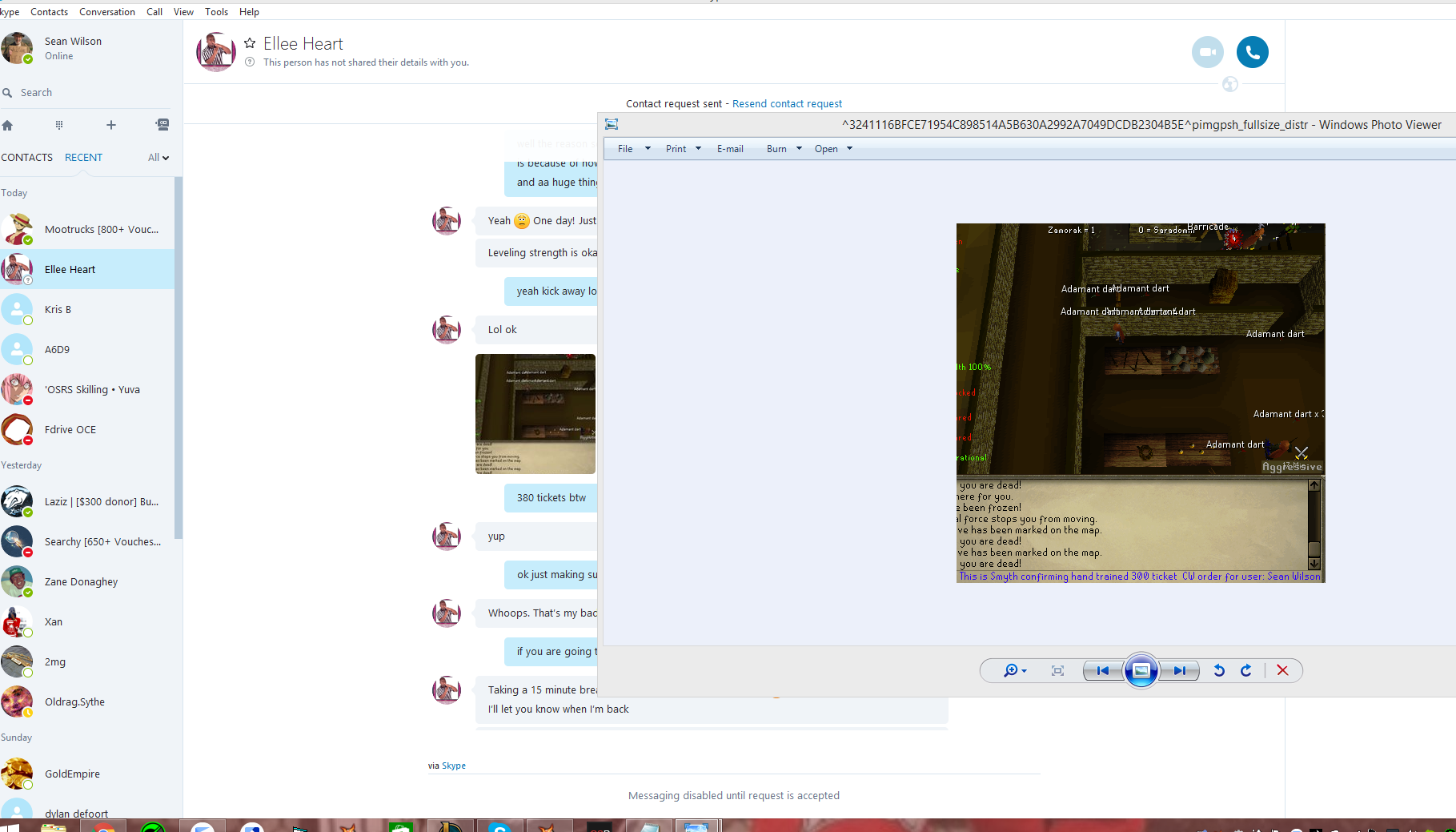The height and width of the screenshot is (832, 1456).
Task: Expand the Open dropdown in Photo Viewer
Action: click(x=849, y=149)
